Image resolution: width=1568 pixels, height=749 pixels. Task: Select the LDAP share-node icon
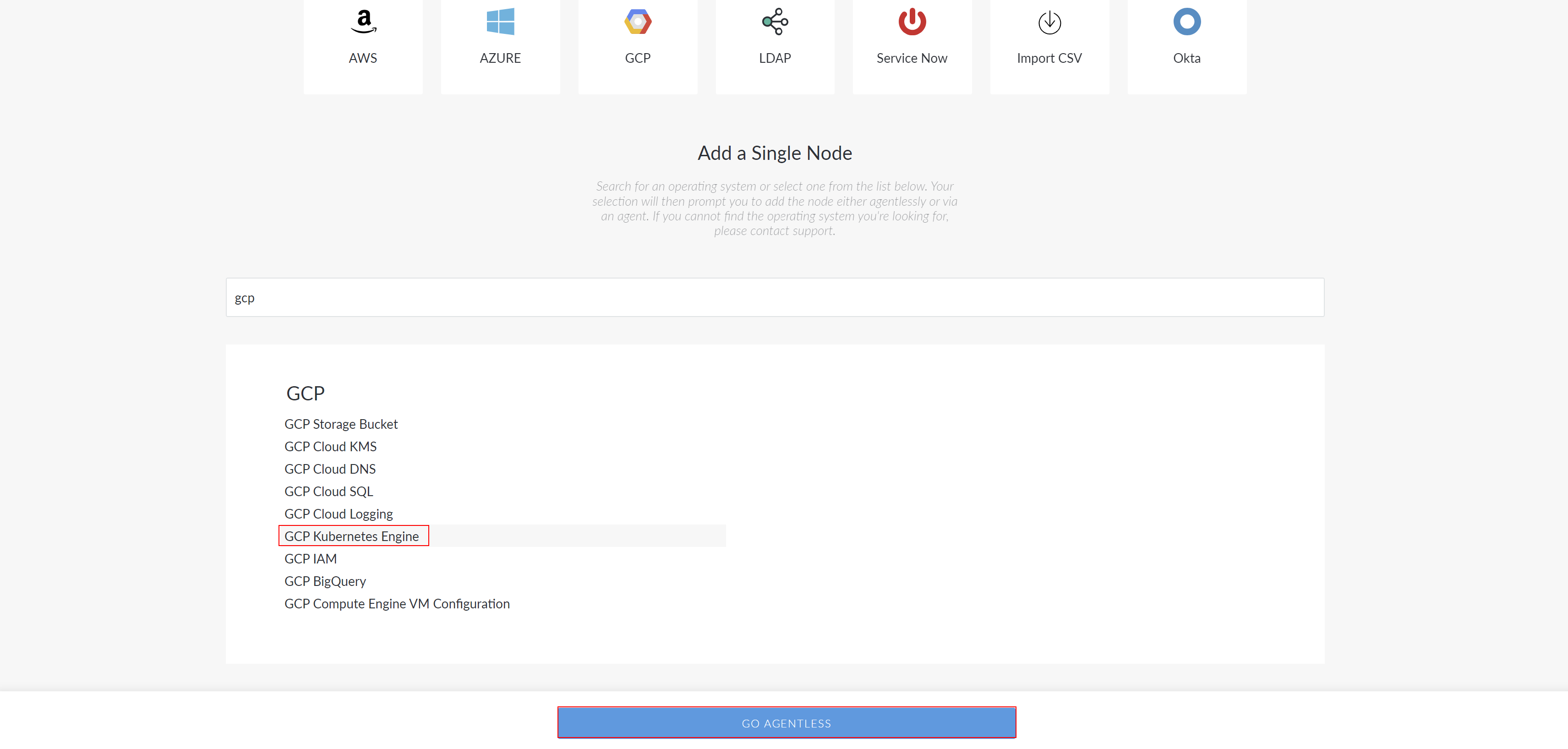tap(775, 22)
